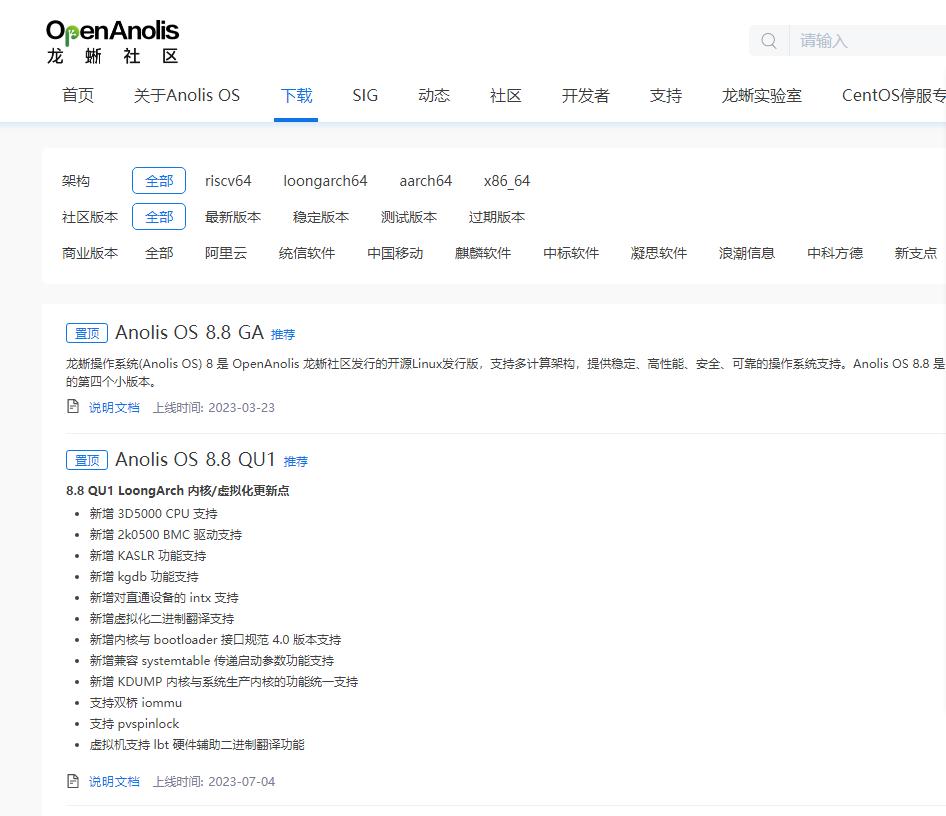Click the OpenAnolis logo

coord(113,41)
